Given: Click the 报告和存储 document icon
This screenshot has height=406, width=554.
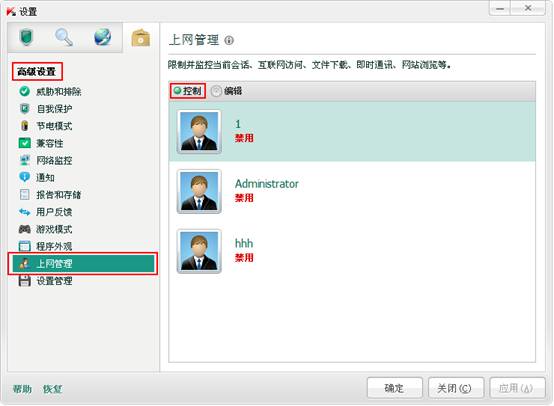Looking at the screenshot, I should pos(25,194).
